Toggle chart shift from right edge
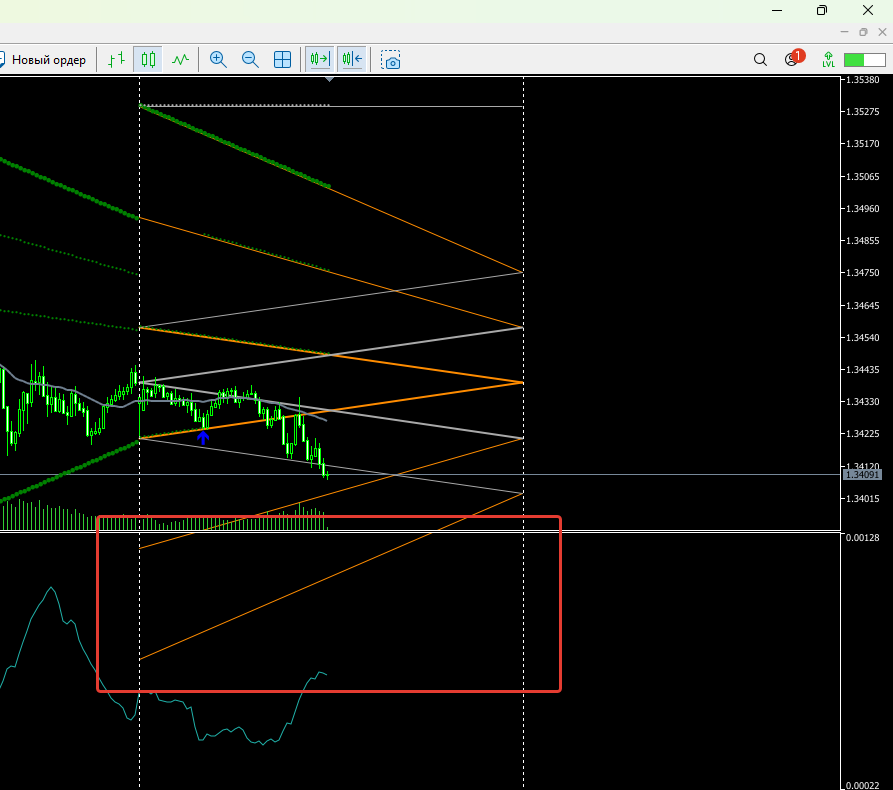Screen dimensions: 893x790 353,59
